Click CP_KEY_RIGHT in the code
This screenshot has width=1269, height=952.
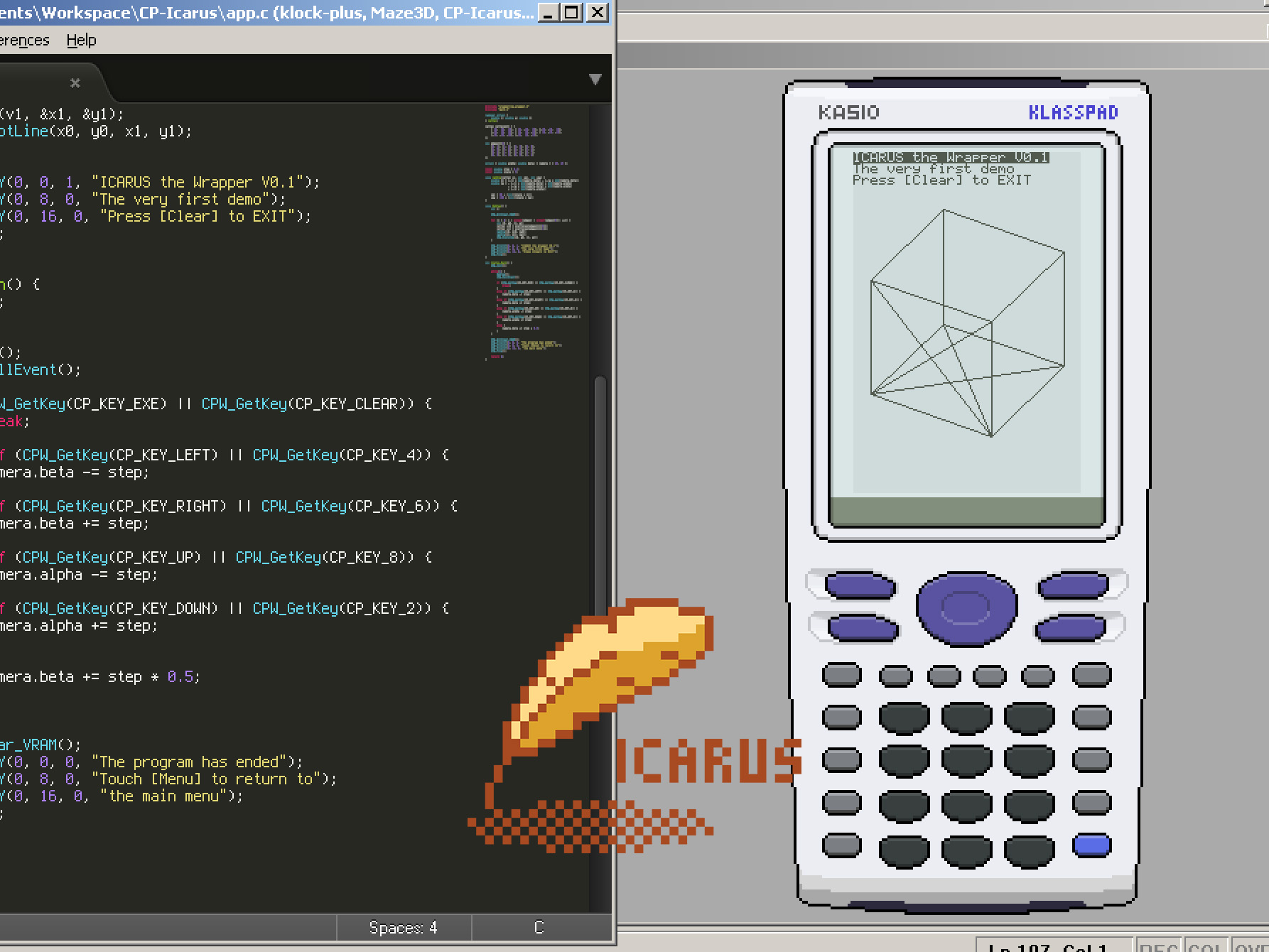pos(167,507)
